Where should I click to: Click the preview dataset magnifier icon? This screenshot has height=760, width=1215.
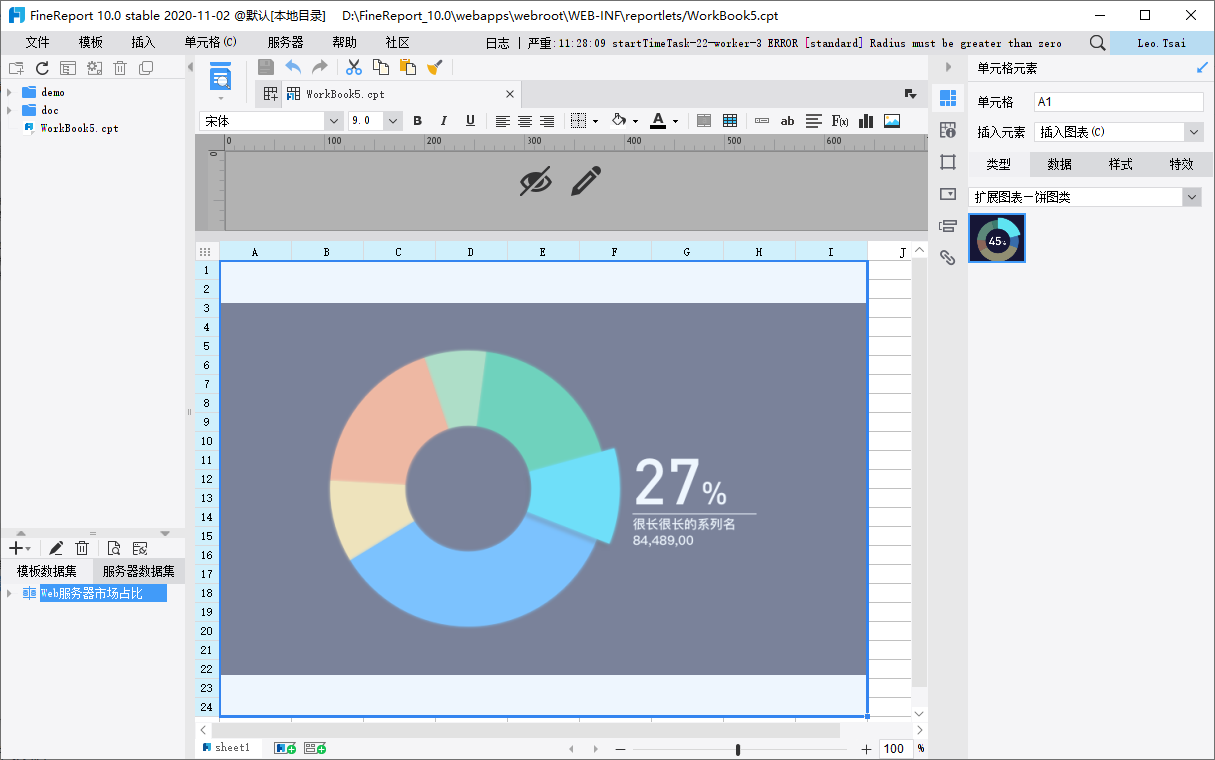tap(114, 548)
